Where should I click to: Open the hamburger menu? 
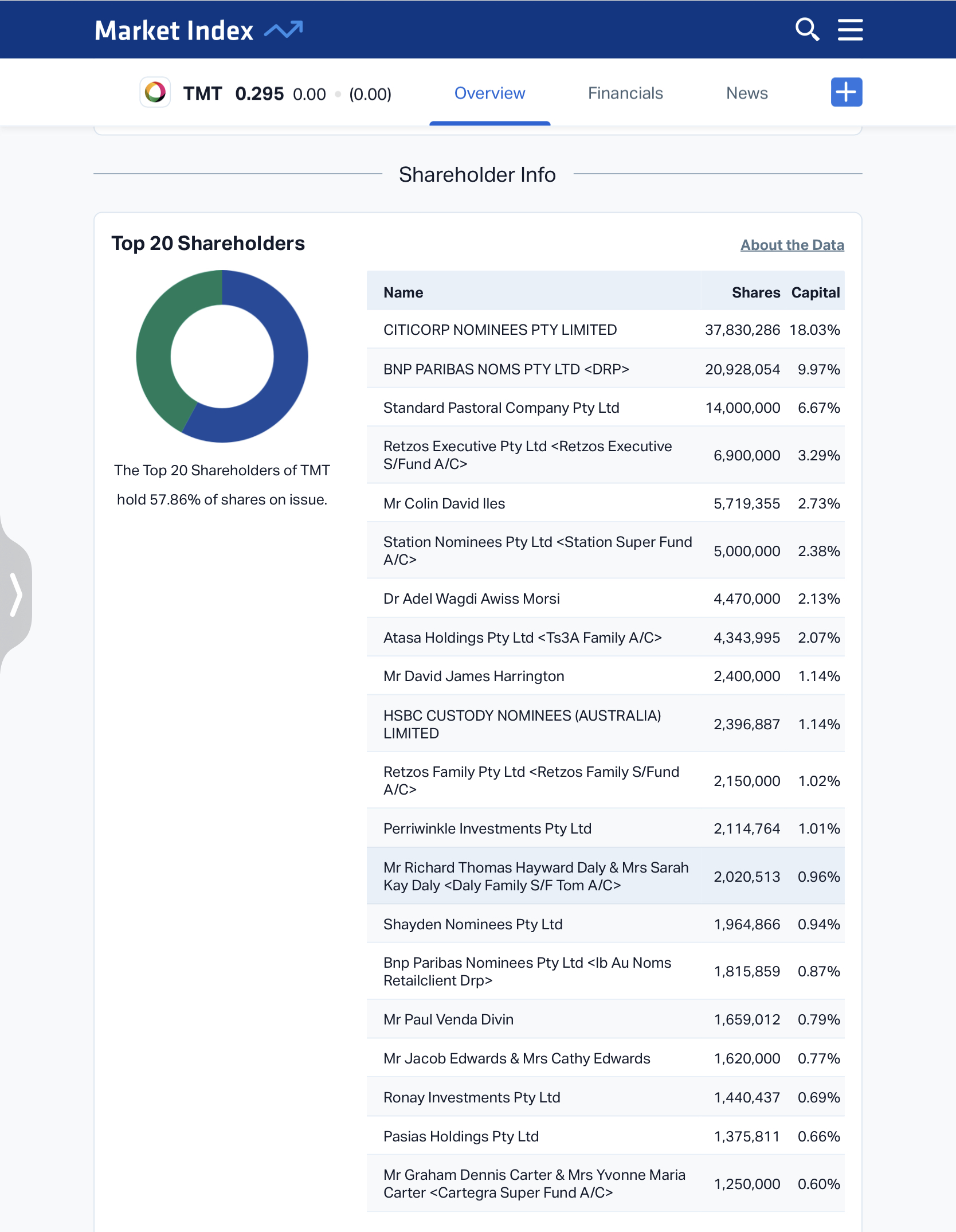[850, 30]
